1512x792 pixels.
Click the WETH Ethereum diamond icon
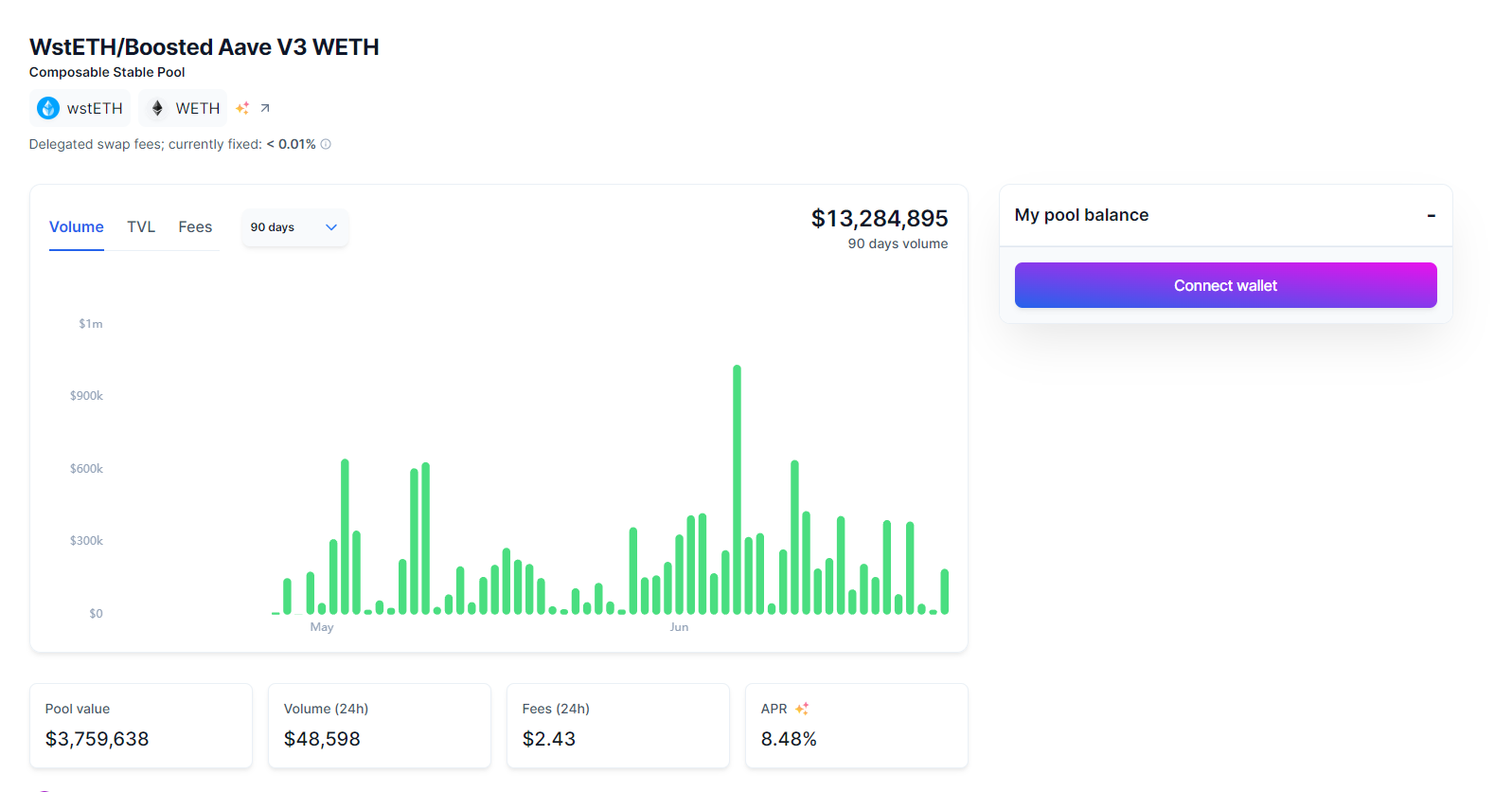(157, 108)
